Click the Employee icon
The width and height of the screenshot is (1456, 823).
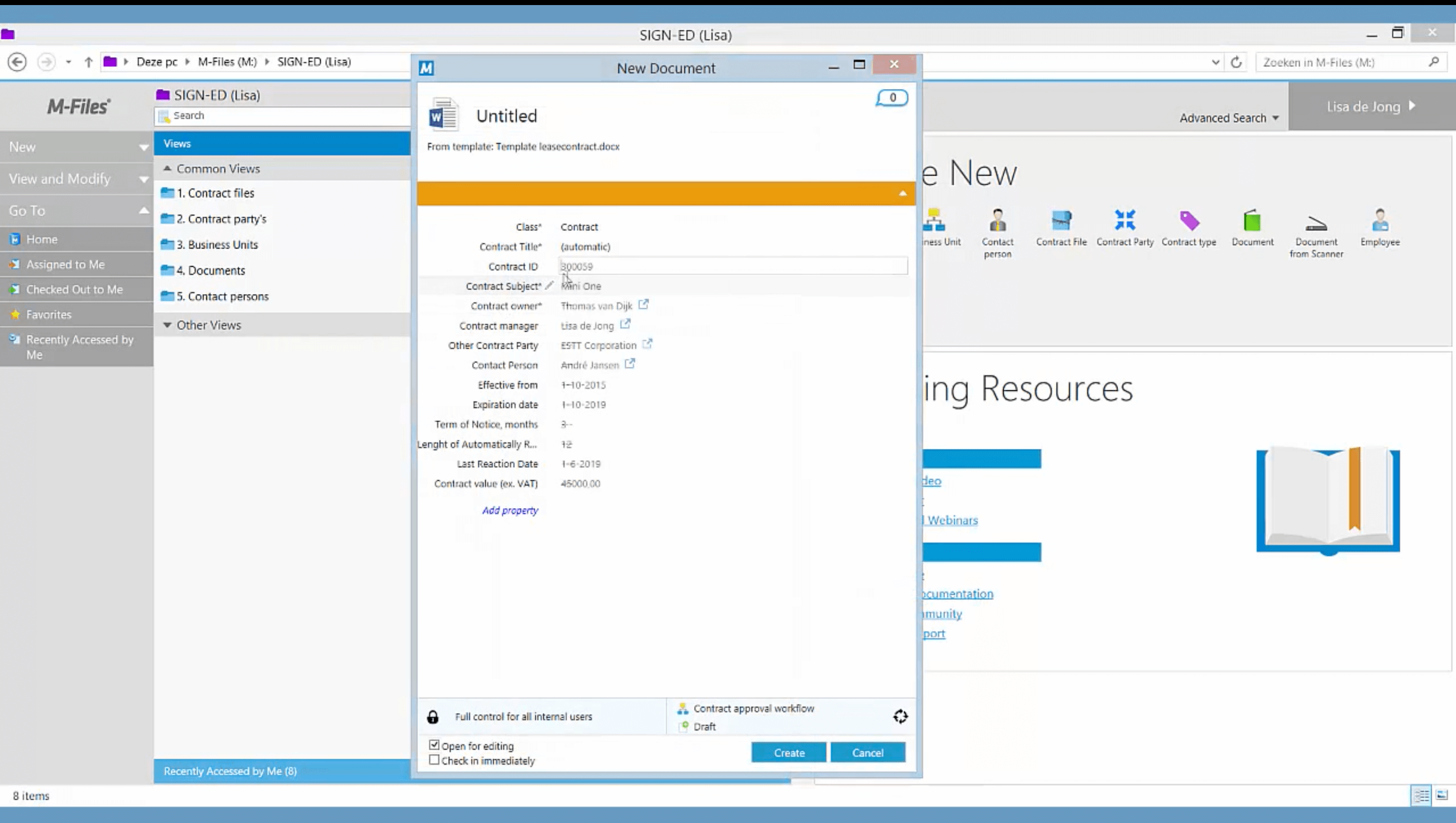(1380, 221)
